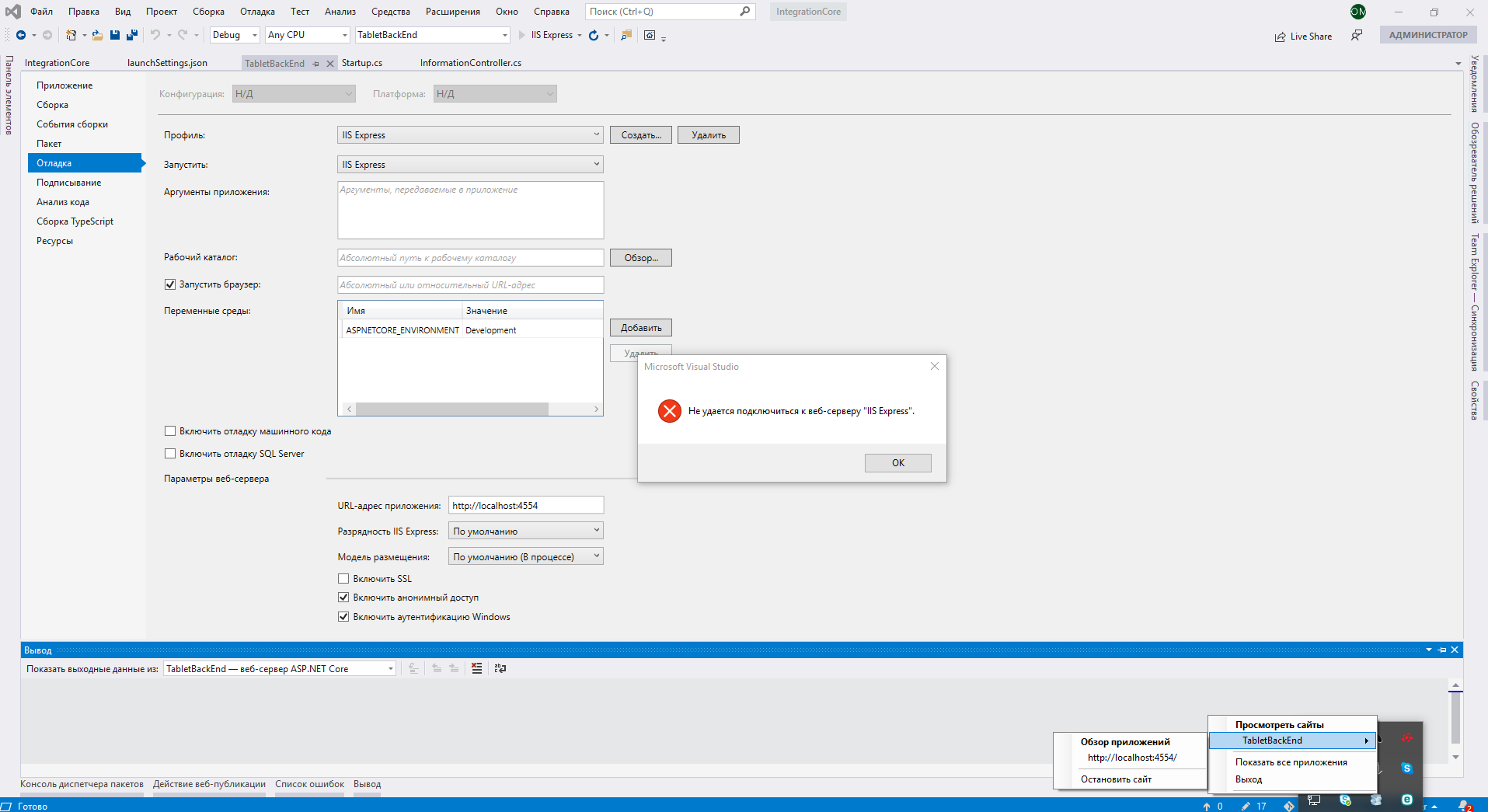1488x812 pixels.
Task: Toggle word wrap in the Output pane
Action: (500, 668)
